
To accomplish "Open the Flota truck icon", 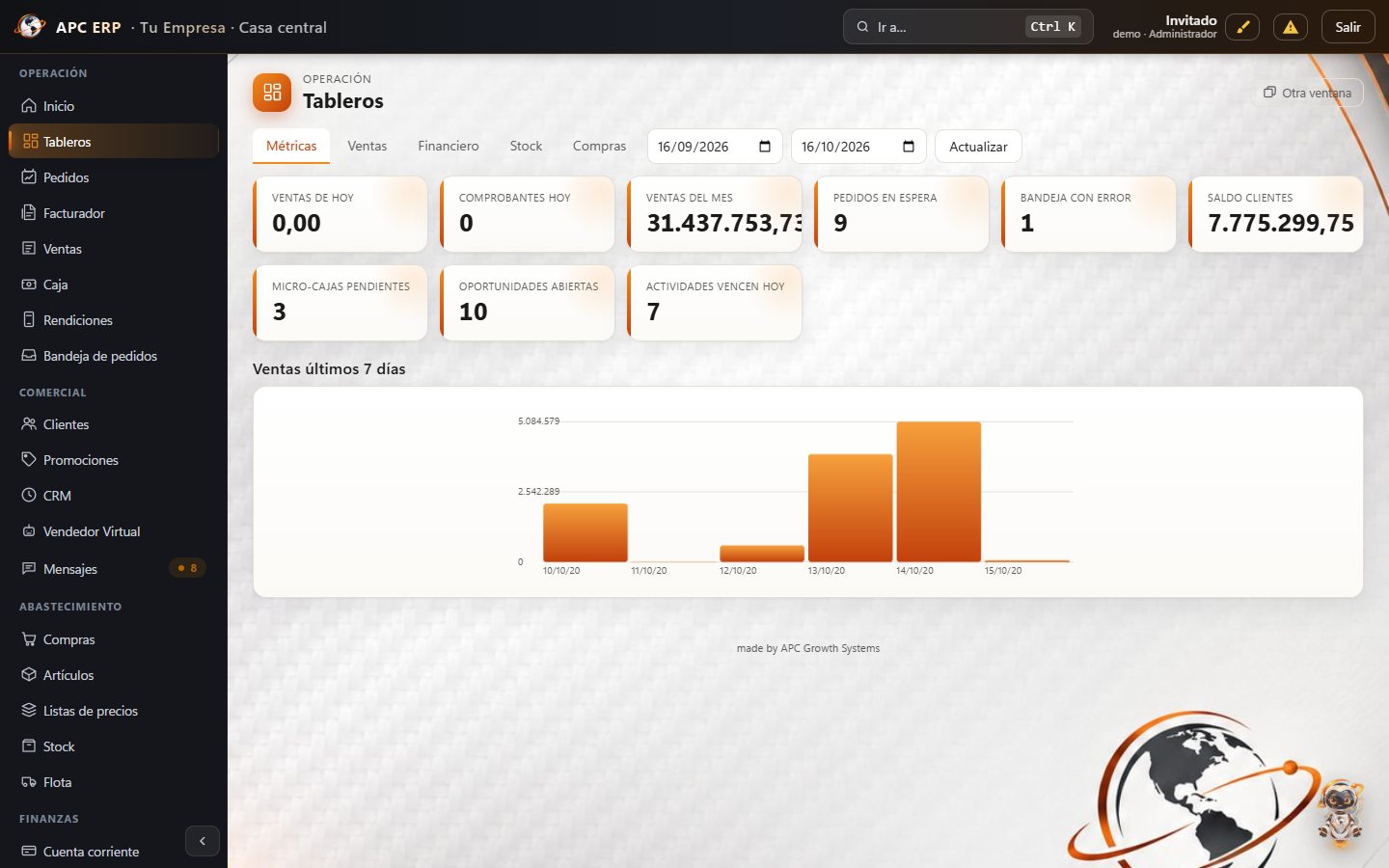I will 29,782.
